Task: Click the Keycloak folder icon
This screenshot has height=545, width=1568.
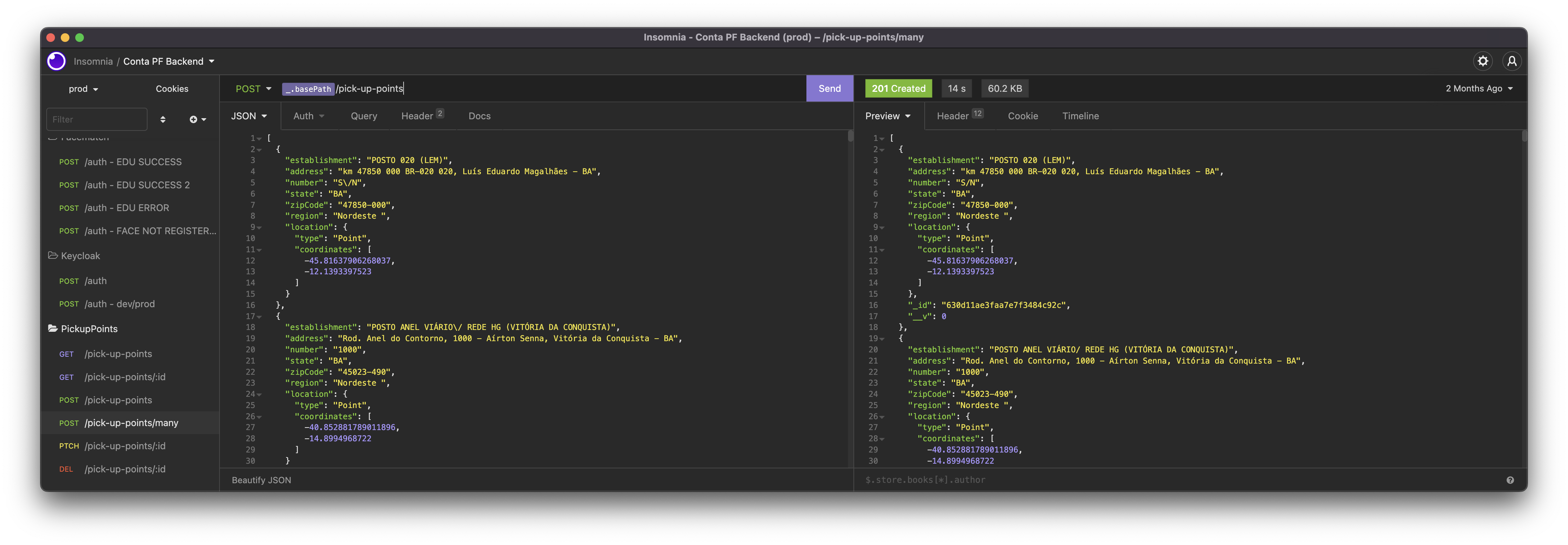Action: [53, 256]
